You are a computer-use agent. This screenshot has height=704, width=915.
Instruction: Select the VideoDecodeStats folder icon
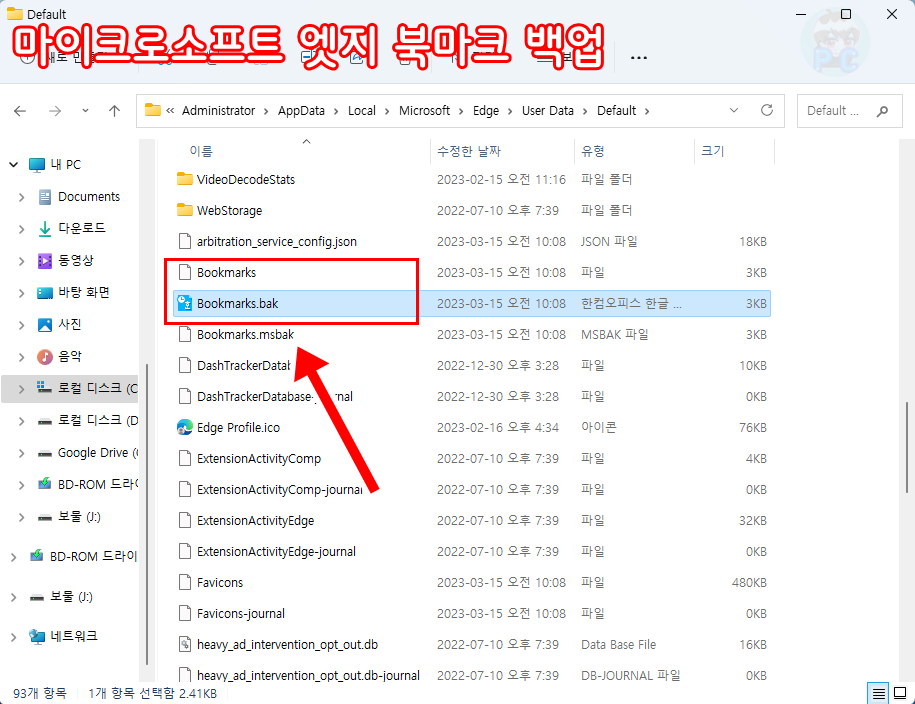click(184, 179)
